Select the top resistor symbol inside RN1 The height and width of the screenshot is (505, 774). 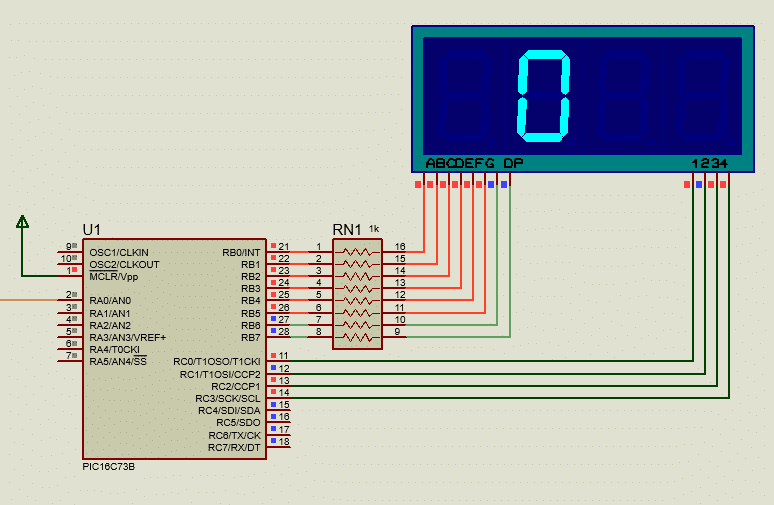(357, 252)
